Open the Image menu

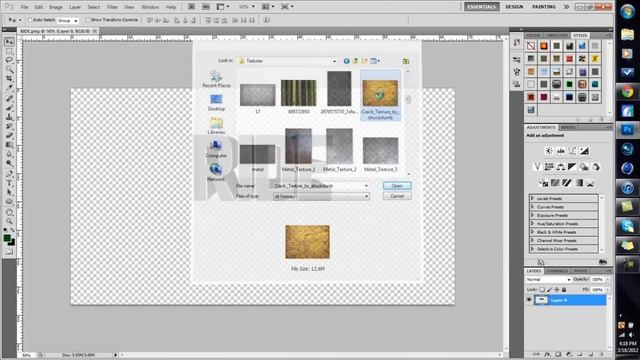56,7
